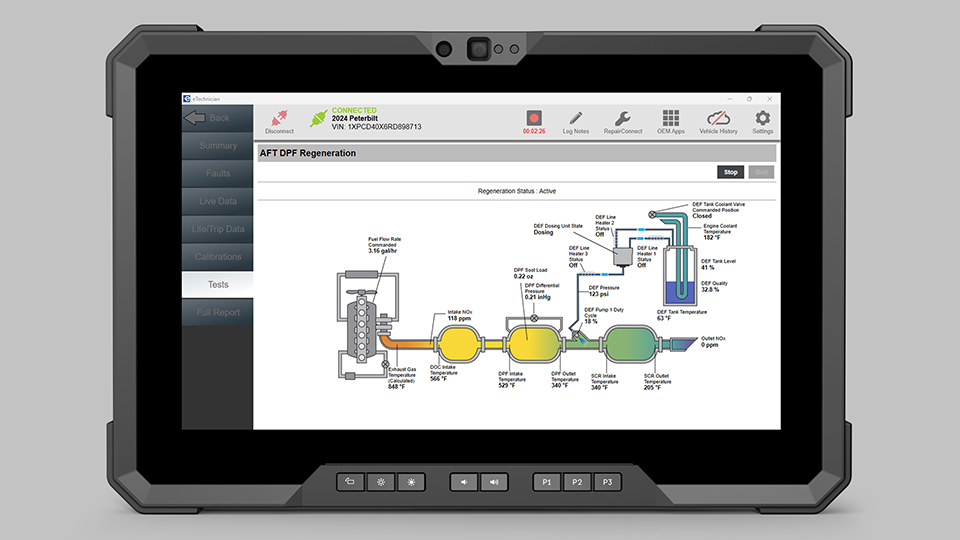Viewport: 960px width, 540px height.
Task: Click the tablet volume up hardware button
Action: click(x=493, y=482)
